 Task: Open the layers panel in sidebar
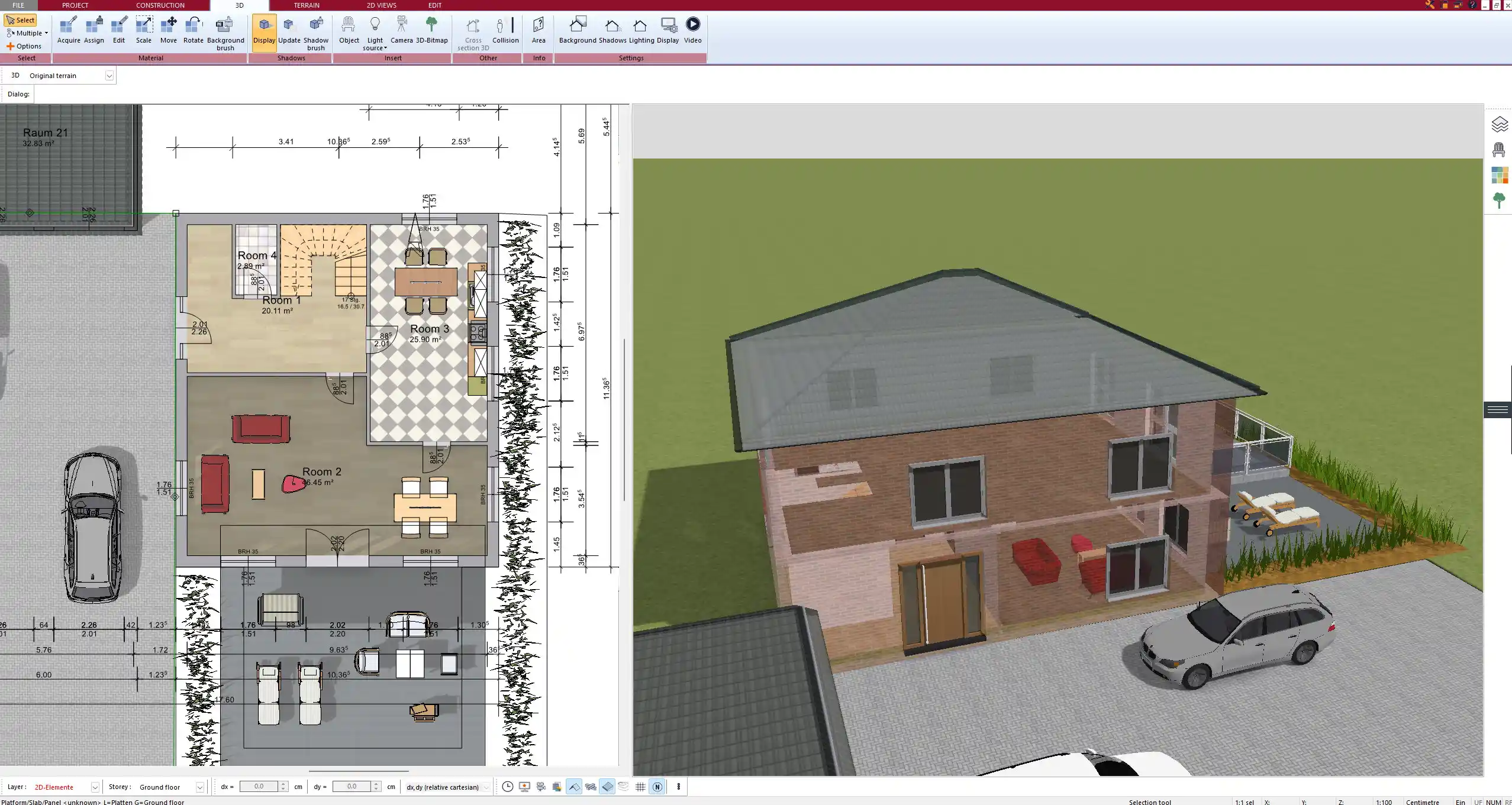pyautogui.click(x=1499, y=124)
